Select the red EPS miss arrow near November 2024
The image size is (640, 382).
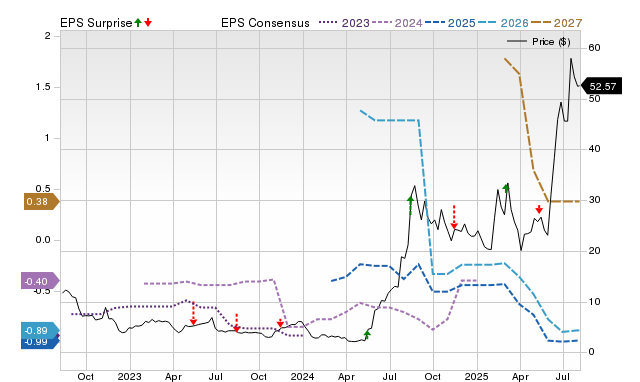(x=454, y=218)
